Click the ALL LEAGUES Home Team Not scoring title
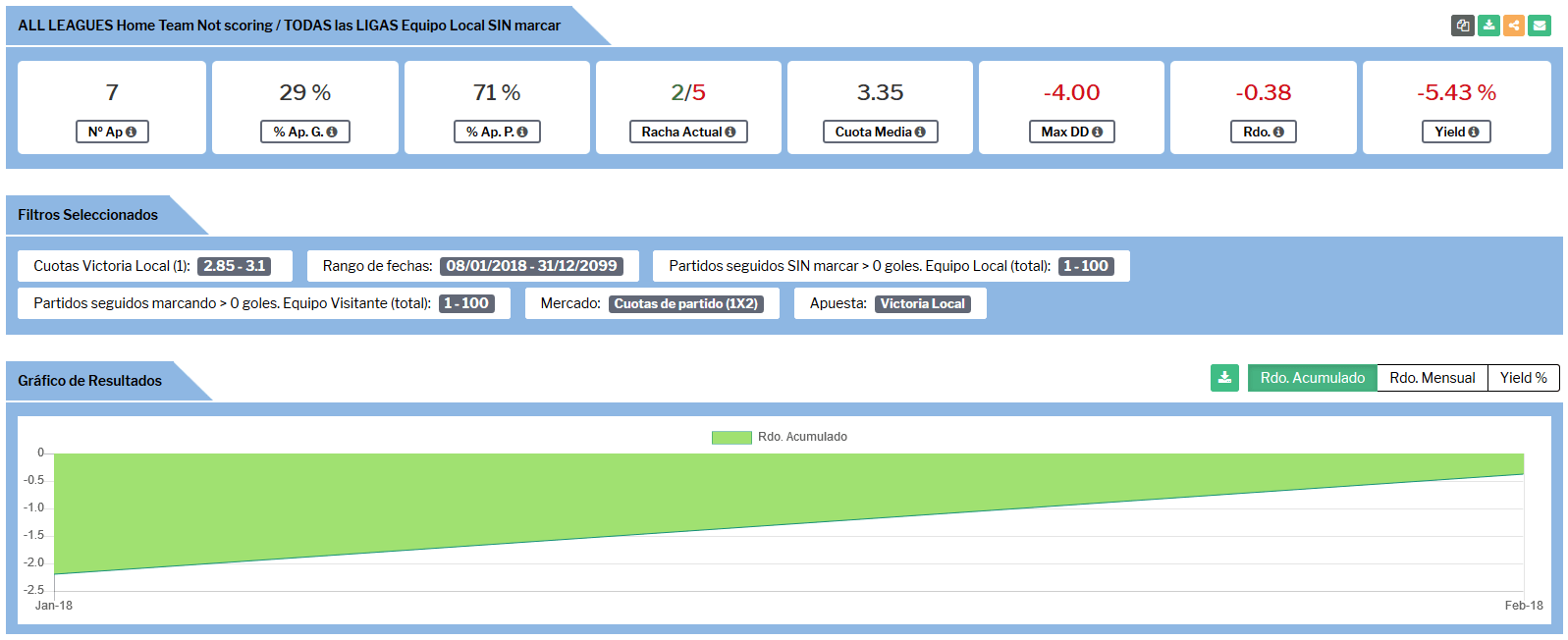Viewport: 1568px width, 640px height. pyautogui.click(x=289, y=26)
